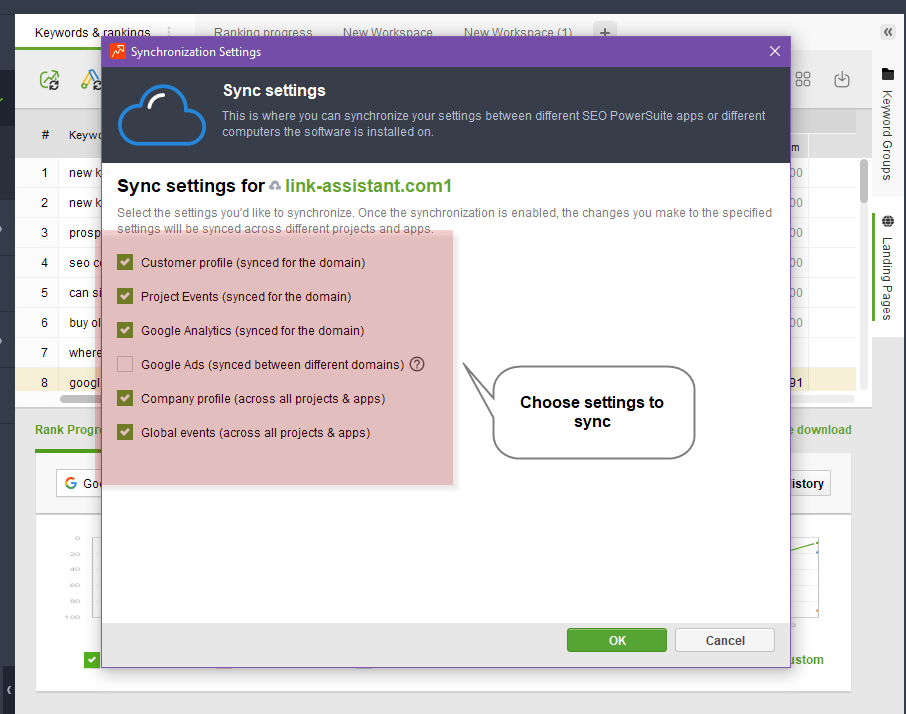The image size is (906, 714).
Task: Open the Google search engine dropdown in Rank Progress
Action: click(79, 483)
